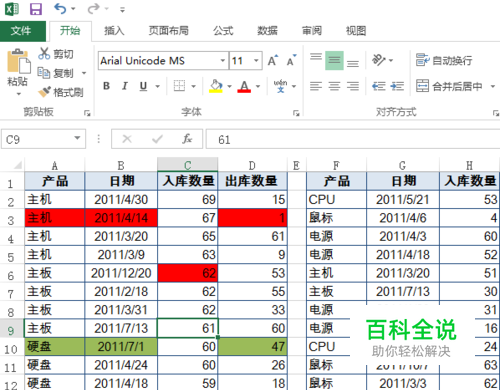Click the formula bar confirm checkmark icon
The height and width of the screenshot is (390, 500).
(x=157, y=139)
